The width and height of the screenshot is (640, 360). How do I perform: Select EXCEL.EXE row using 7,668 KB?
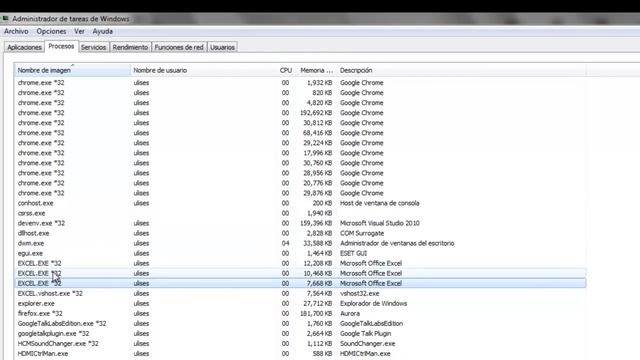click(x=300, y=283)
